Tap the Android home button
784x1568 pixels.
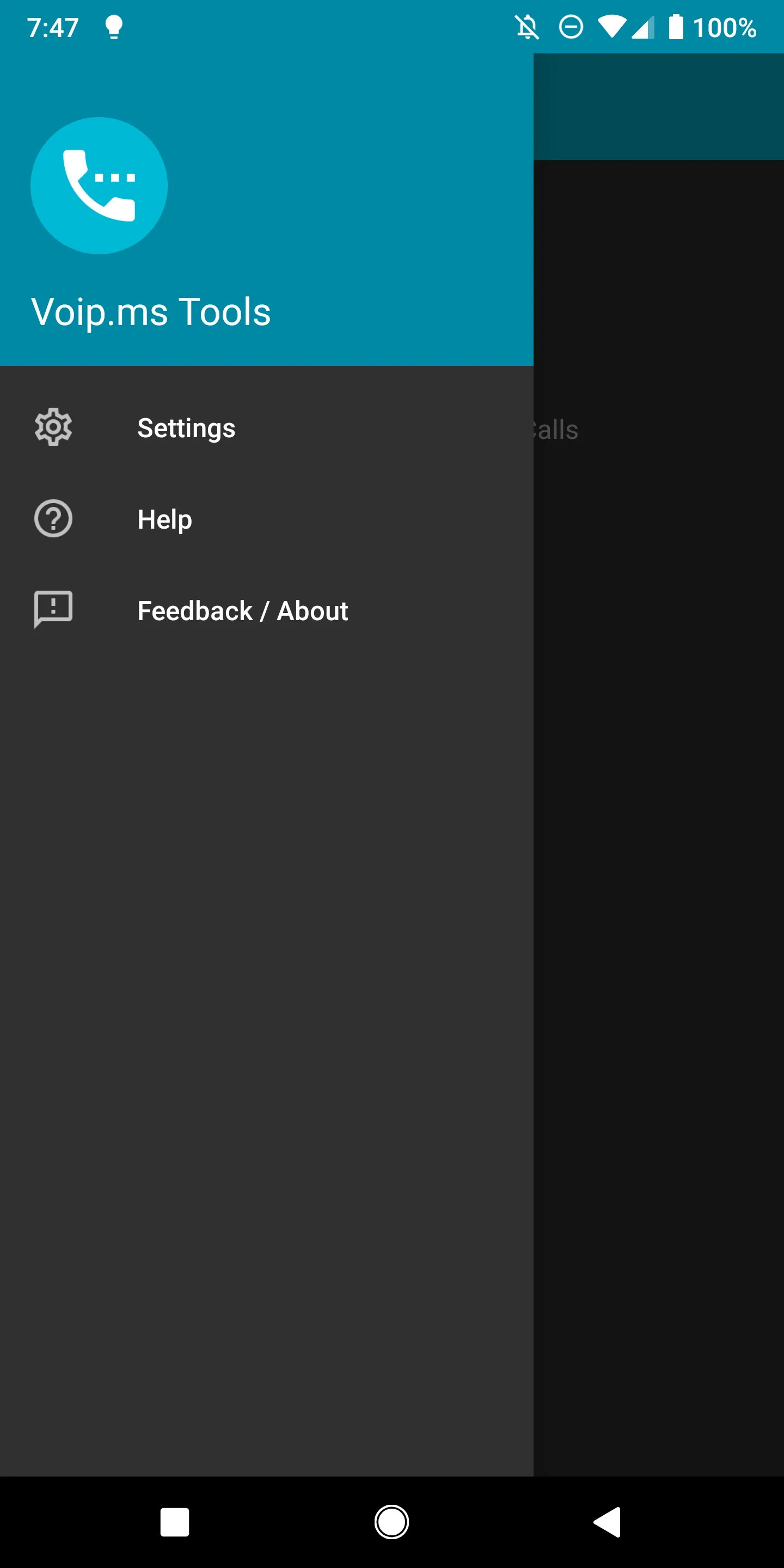[391, 1522]
